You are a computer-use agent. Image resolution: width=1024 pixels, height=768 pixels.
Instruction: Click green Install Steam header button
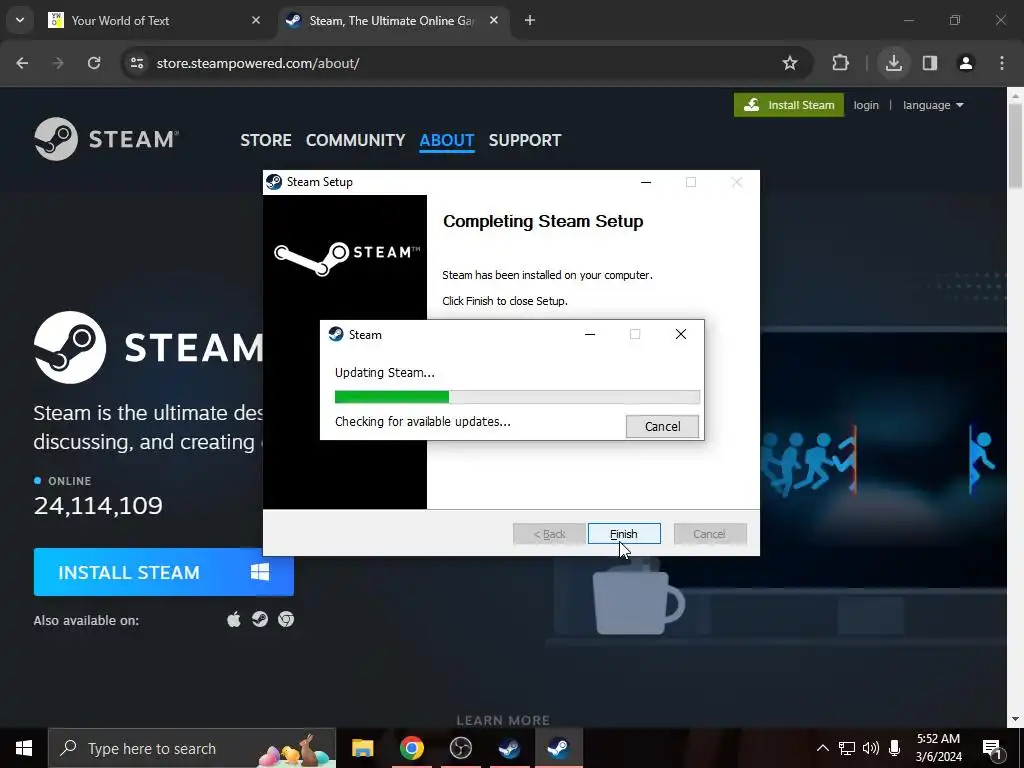[789, 105]
